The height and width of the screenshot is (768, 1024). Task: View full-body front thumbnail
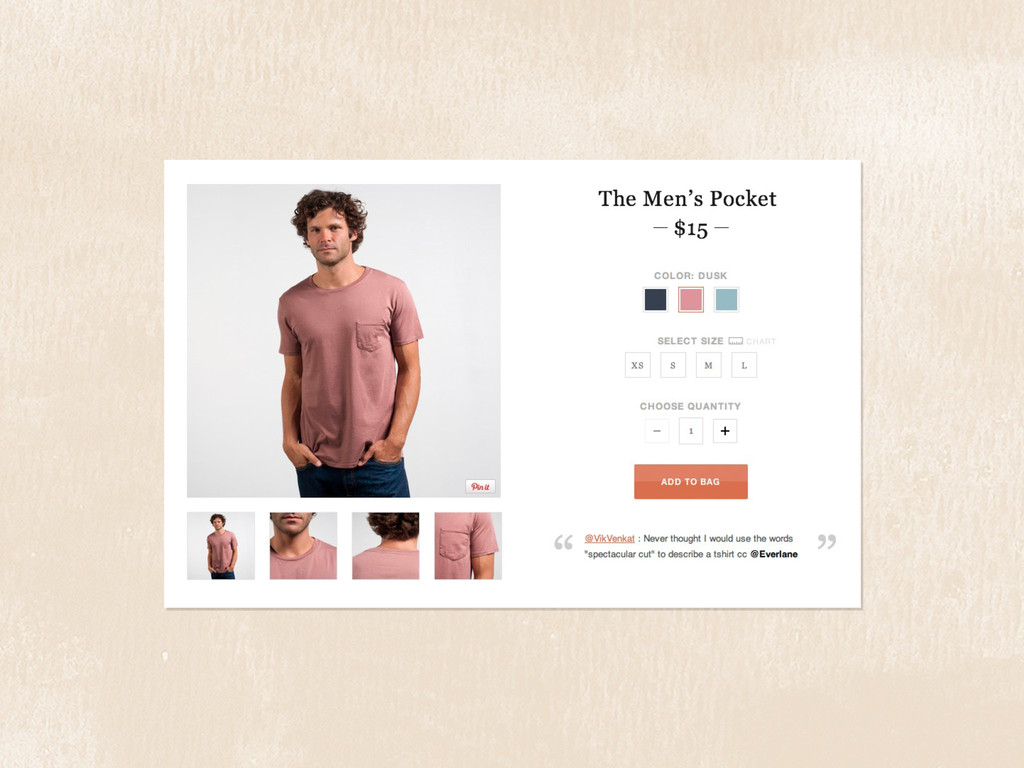221,546
